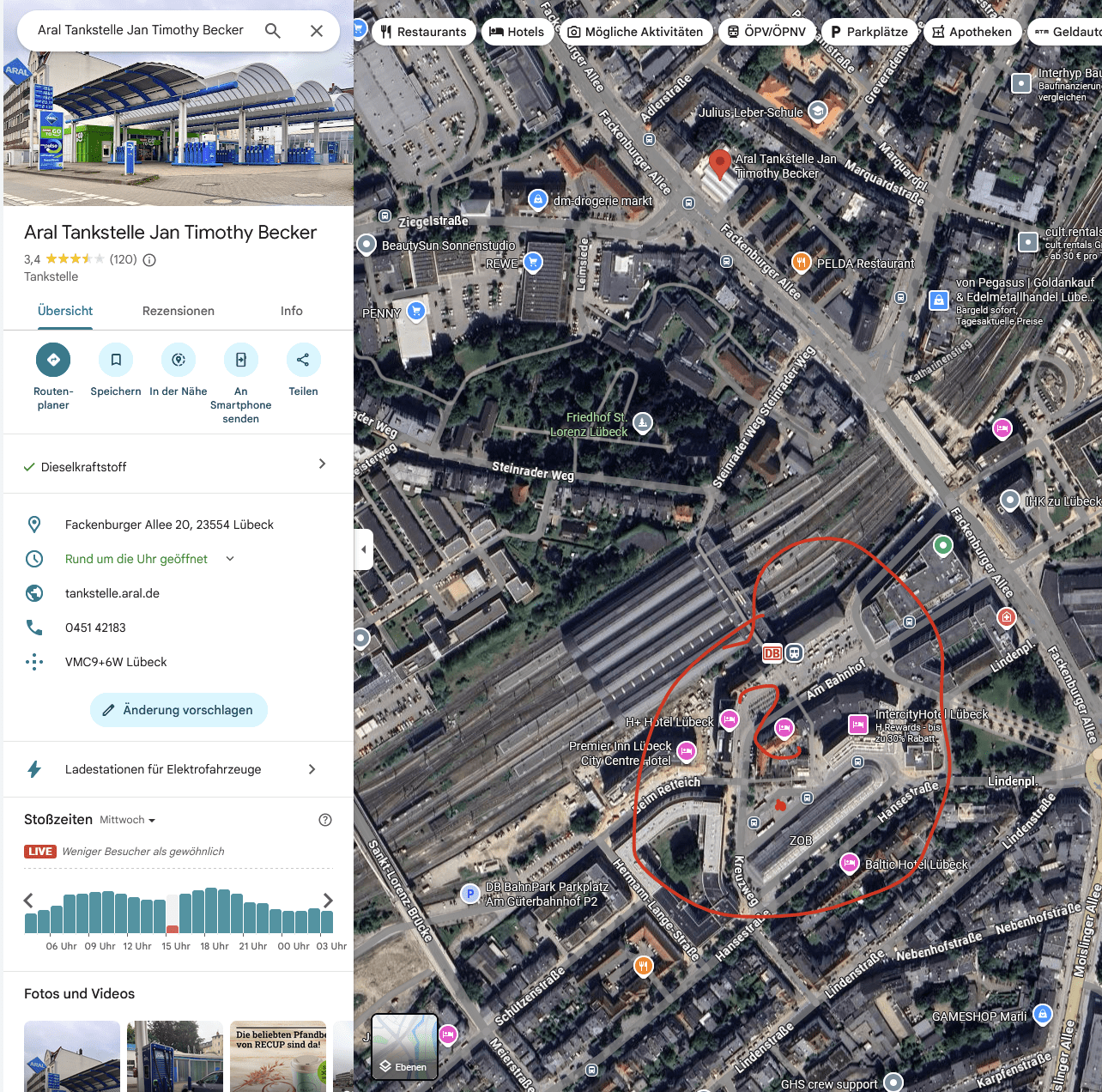Click the PENNY shopping cart marker
Screen dimensions: 1102x1092
[416, 312]
